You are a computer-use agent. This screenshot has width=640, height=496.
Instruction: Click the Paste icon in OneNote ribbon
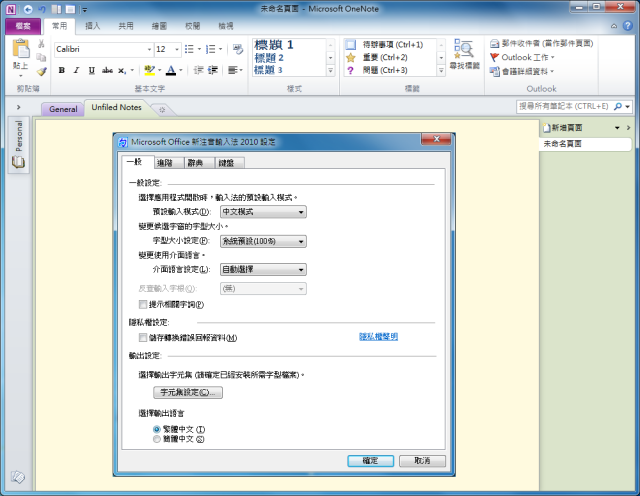tap(20, 50)
